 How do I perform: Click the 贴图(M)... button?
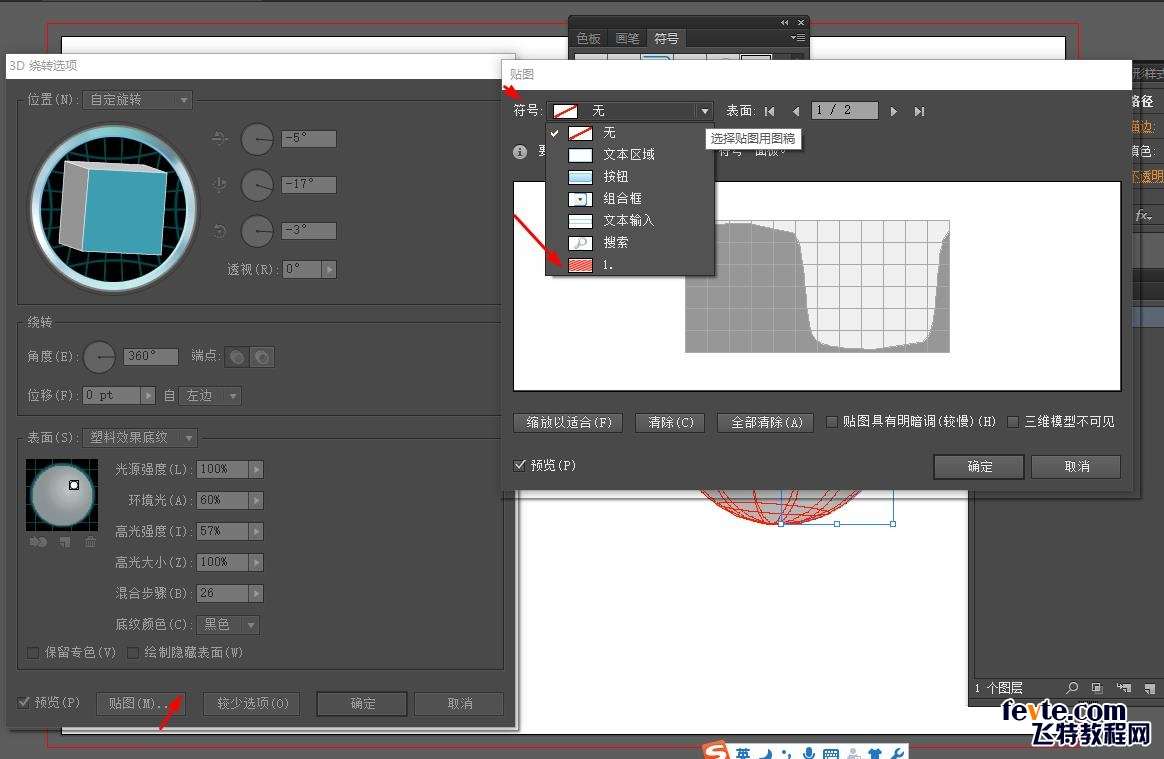click(140, 703)
